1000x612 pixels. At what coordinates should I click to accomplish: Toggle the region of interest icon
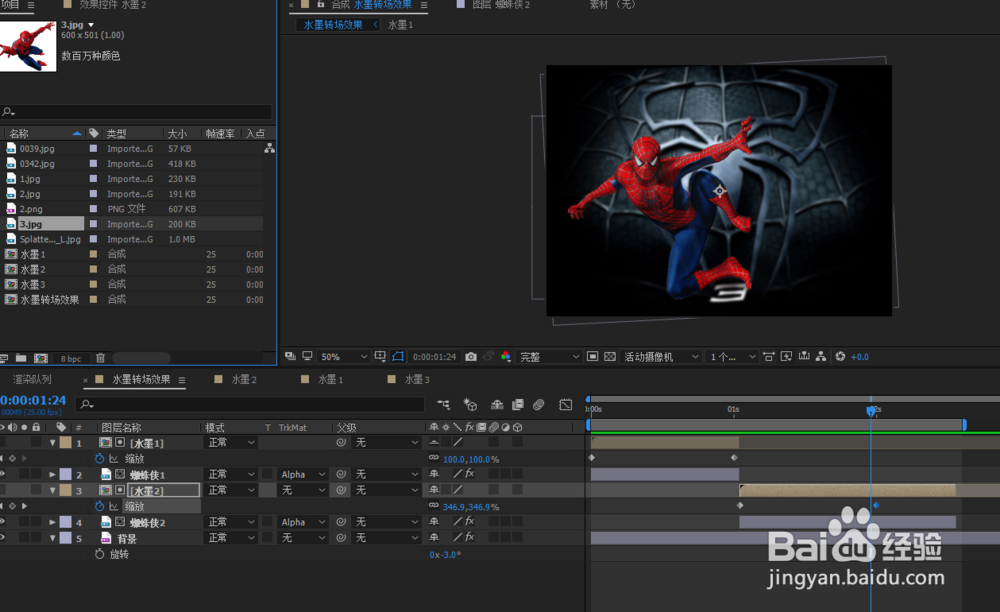pyautogui.click(x=592, y=356)
